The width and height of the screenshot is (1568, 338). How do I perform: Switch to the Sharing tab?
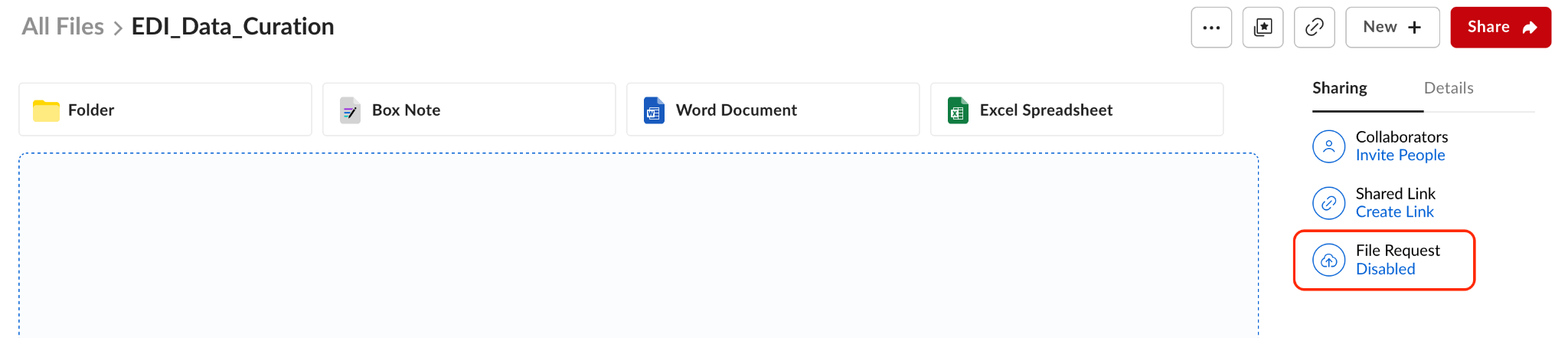(1340, 88)
